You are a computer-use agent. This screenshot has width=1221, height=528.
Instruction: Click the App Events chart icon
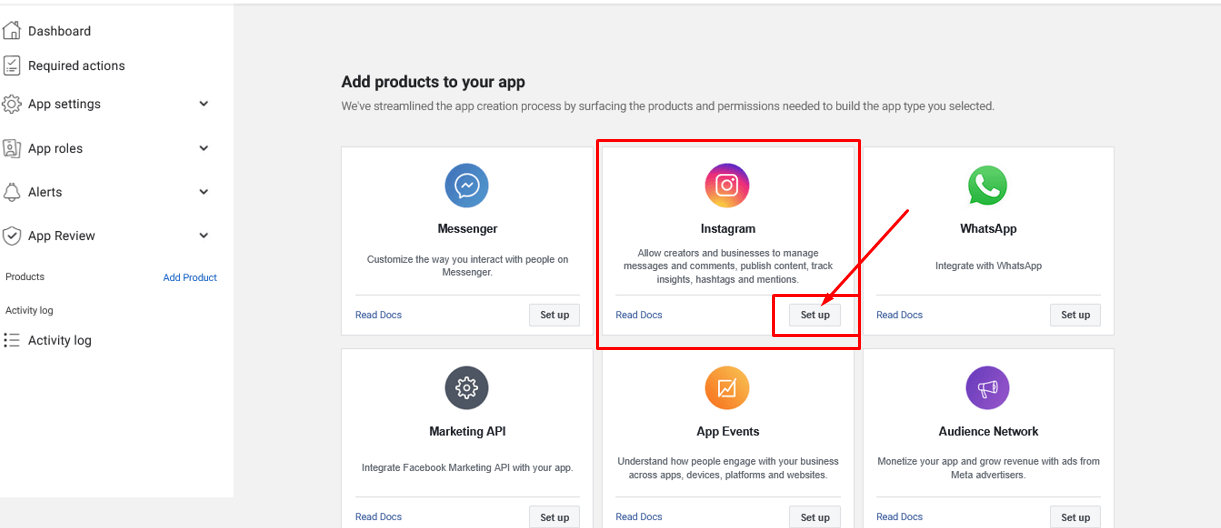pos(727,388)
